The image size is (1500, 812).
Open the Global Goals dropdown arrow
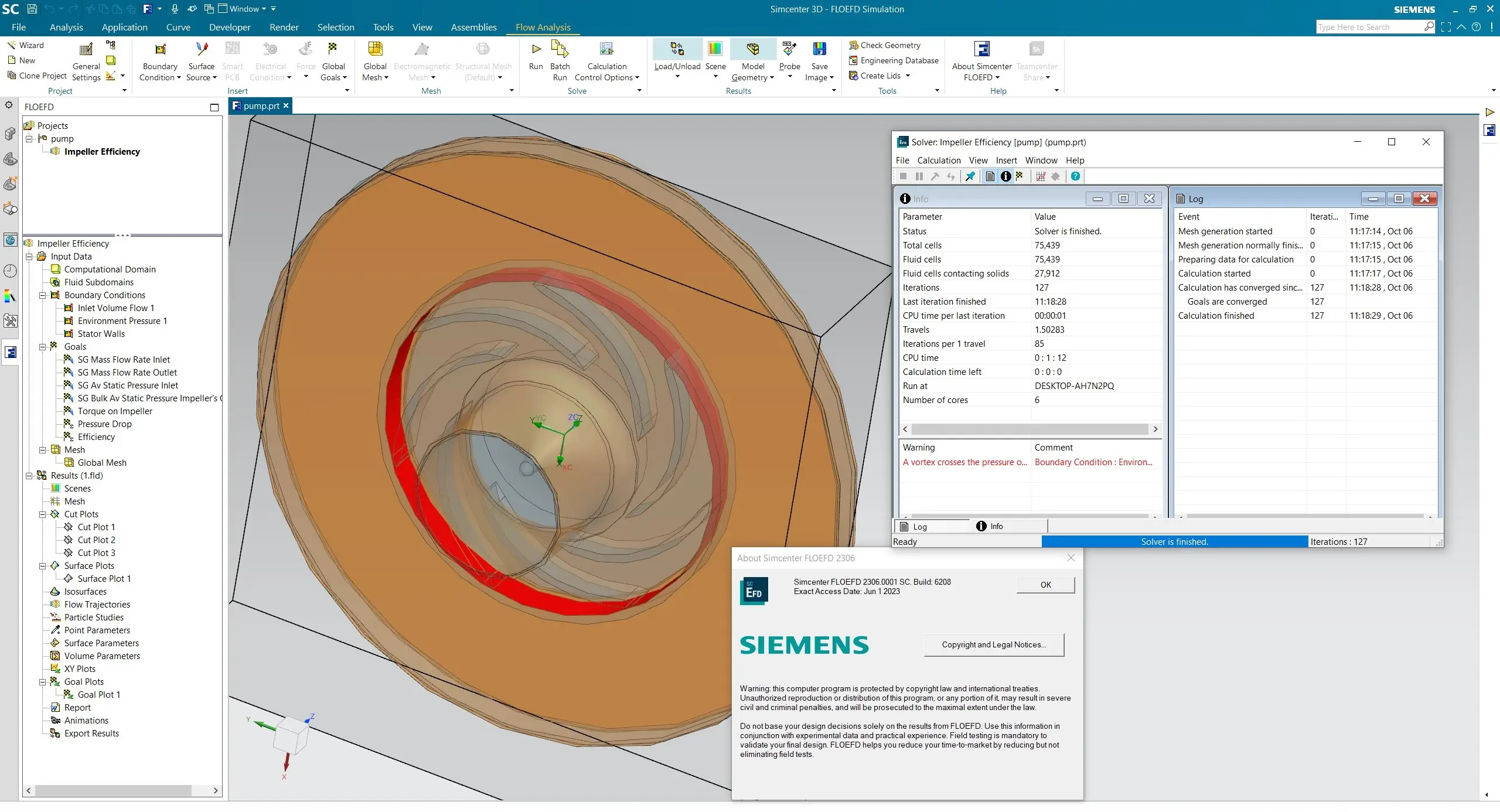pos(345,77)
